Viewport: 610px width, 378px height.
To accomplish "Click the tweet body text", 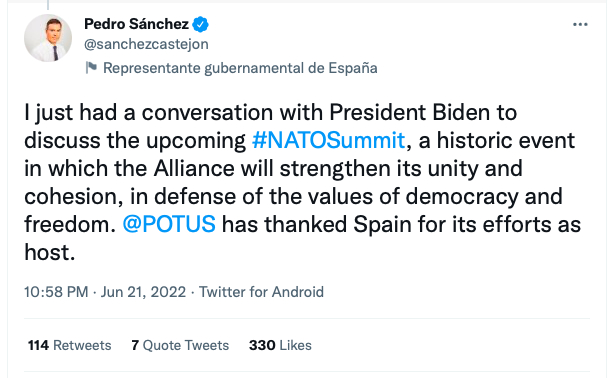I will (302, 182).
